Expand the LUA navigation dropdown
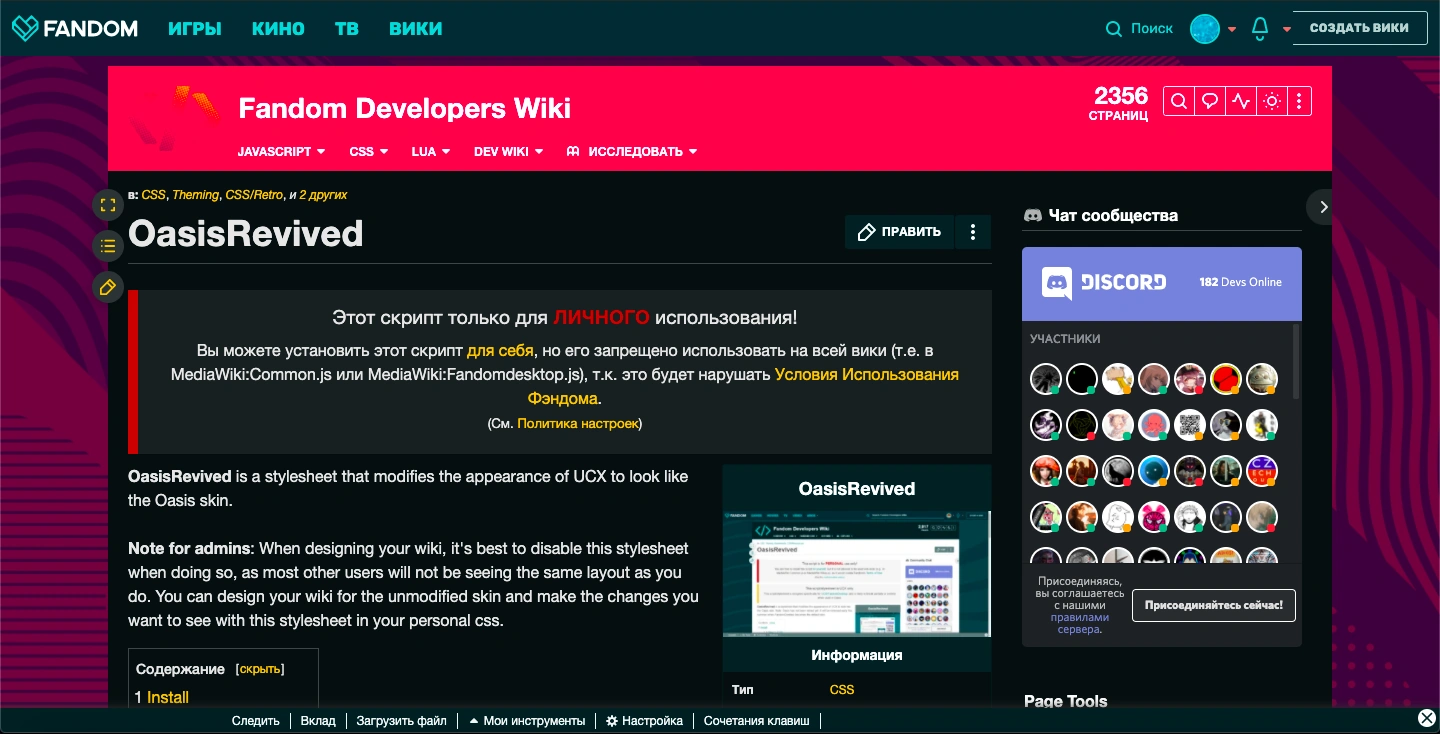1440x734 pixels. point(431,152)
